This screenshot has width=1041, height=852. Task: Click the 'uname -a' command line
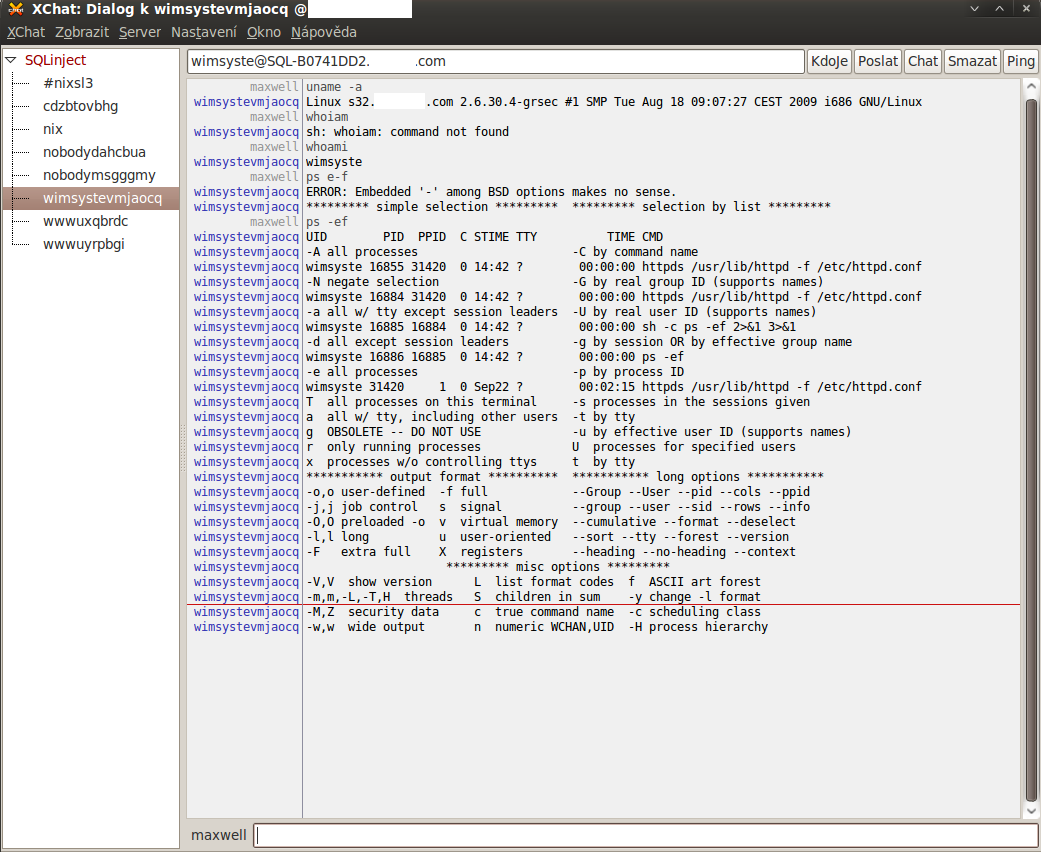point(334,87)
